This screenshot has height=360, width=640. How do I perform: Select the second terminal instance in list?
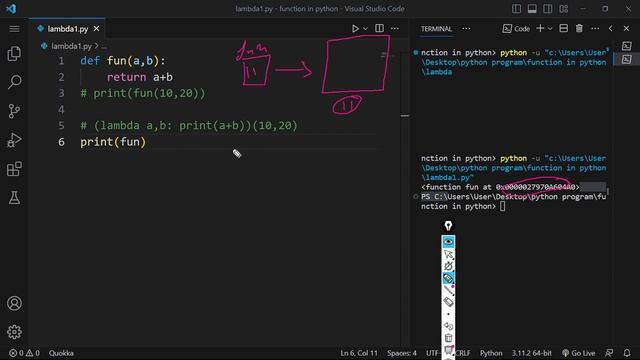click(x=627, y=60)
